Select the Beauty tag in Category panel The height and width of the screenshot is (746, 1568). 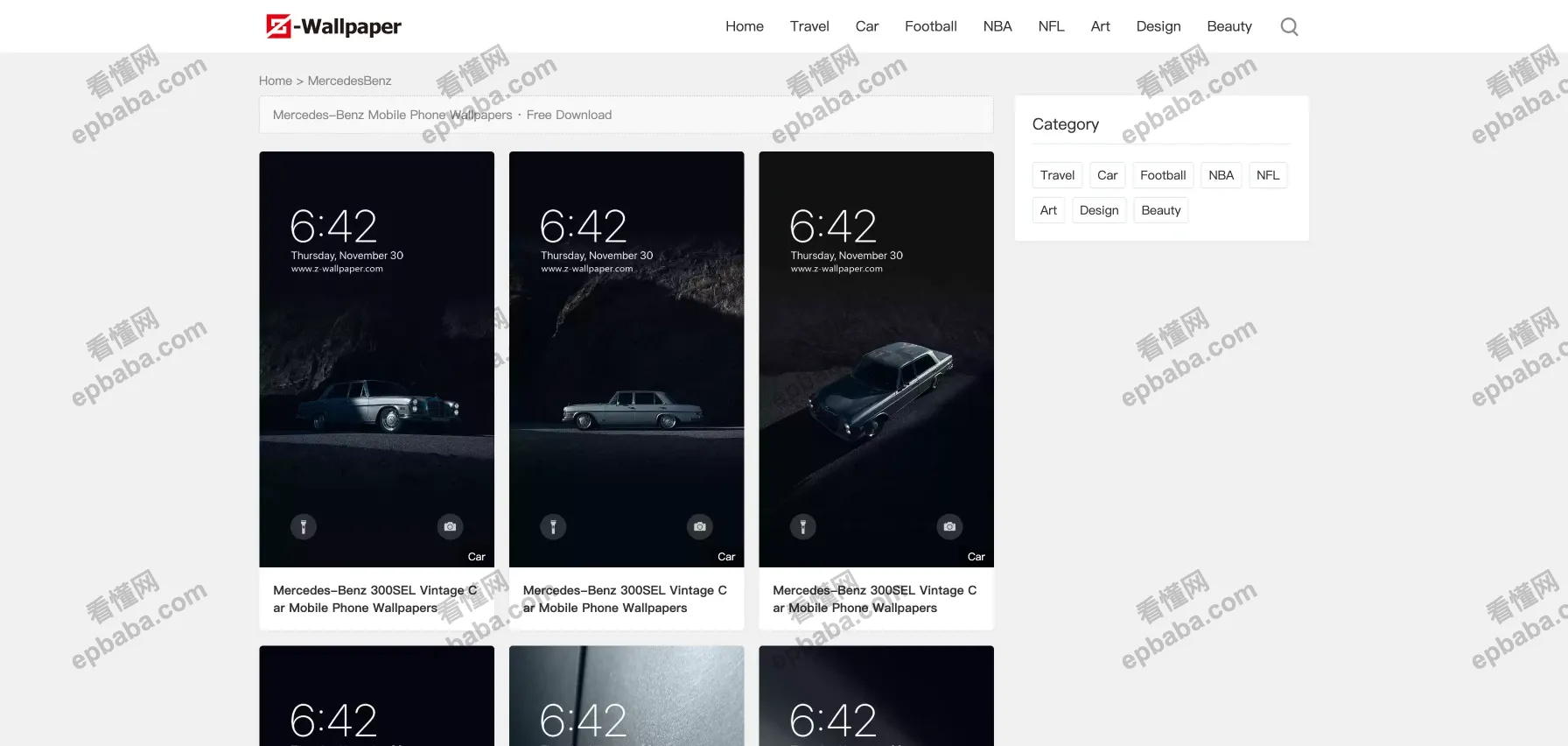[1160, 210]
